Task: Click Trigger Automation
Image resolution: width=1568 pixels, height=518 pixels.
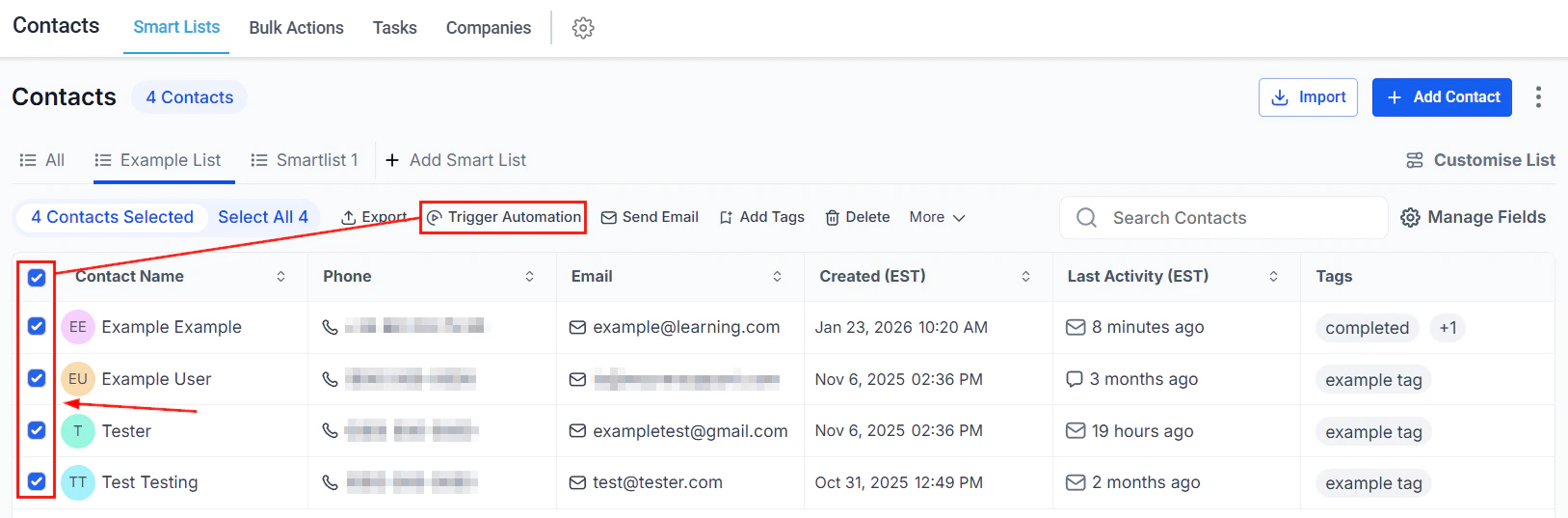Action: coord(504,217)
